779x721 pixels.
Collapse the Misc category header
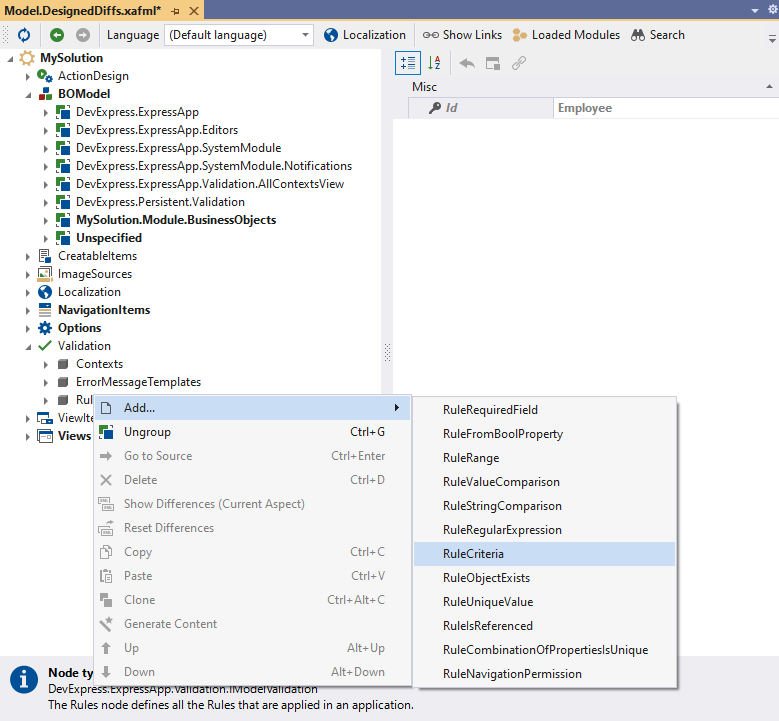point(769,86)
